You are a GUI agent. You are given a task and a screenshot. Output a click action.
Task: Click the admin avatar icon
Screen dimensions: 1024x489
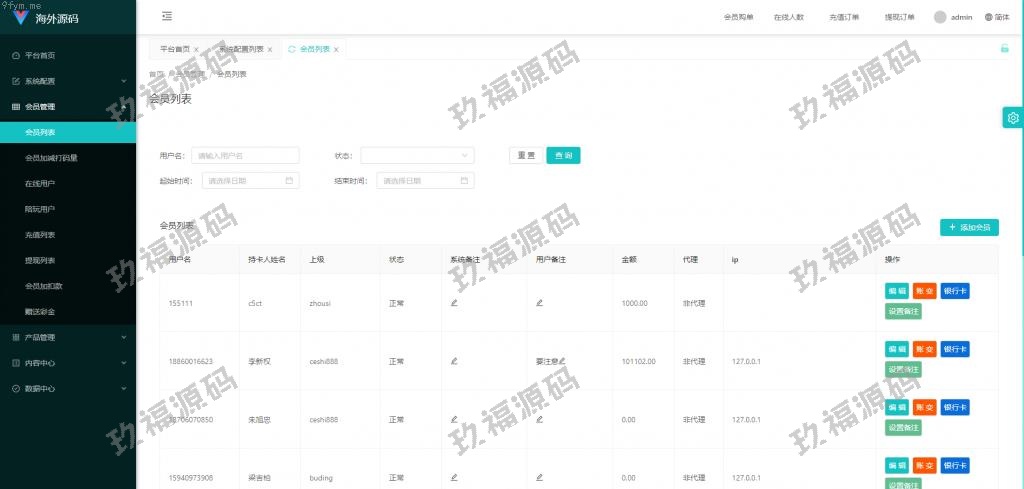point(940,17)
